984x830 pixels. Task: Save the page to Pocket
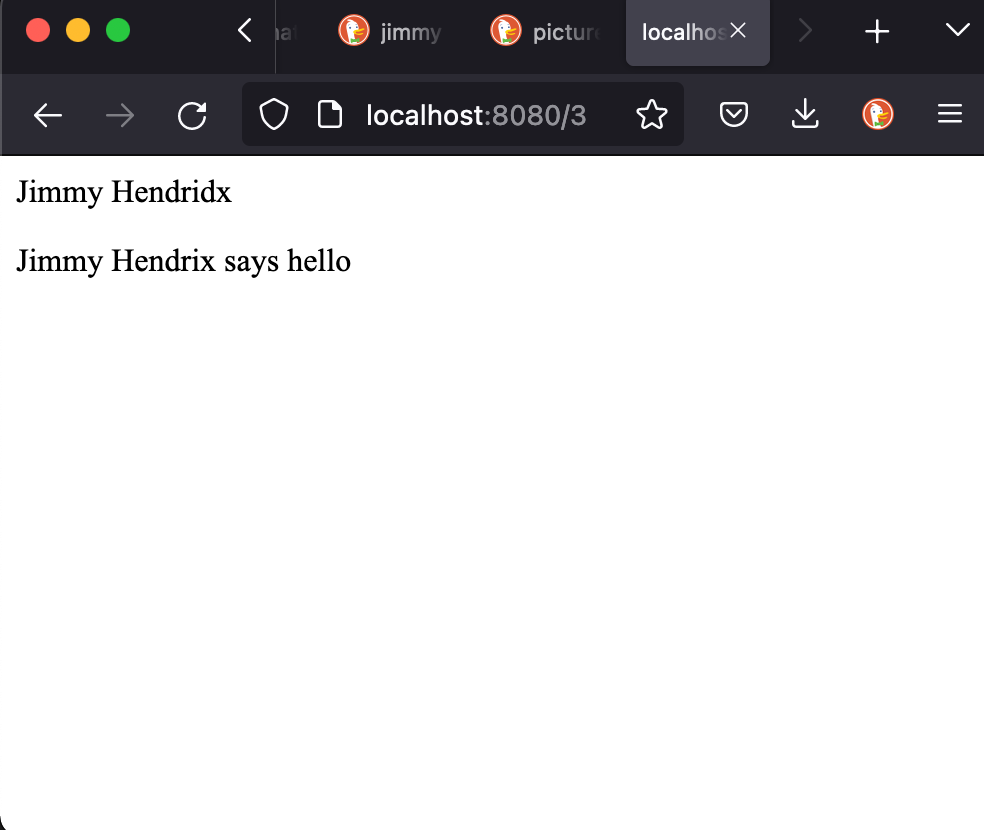pos(734,116)
